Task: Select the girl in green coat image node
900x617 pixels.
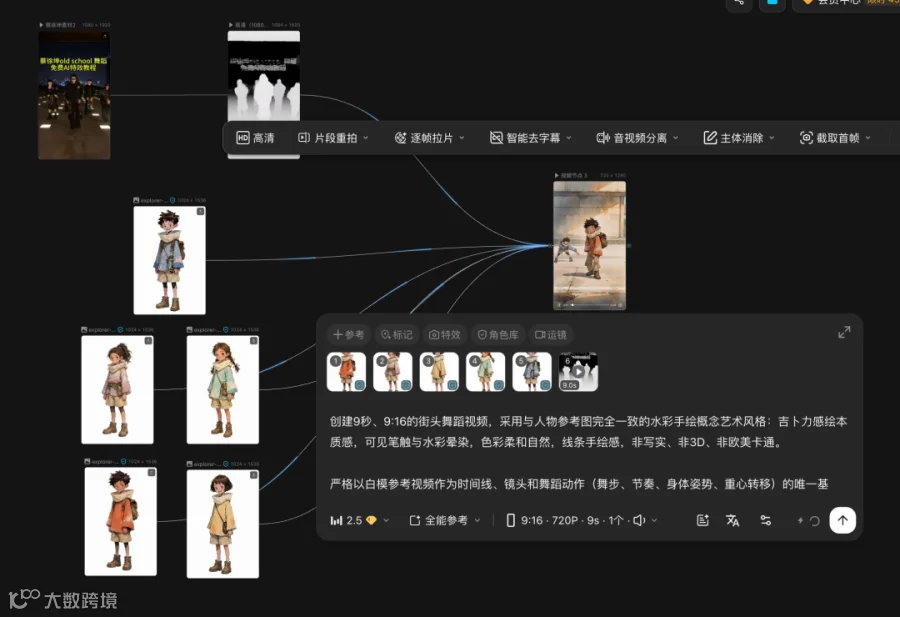Action: click(x=223, y=390)
